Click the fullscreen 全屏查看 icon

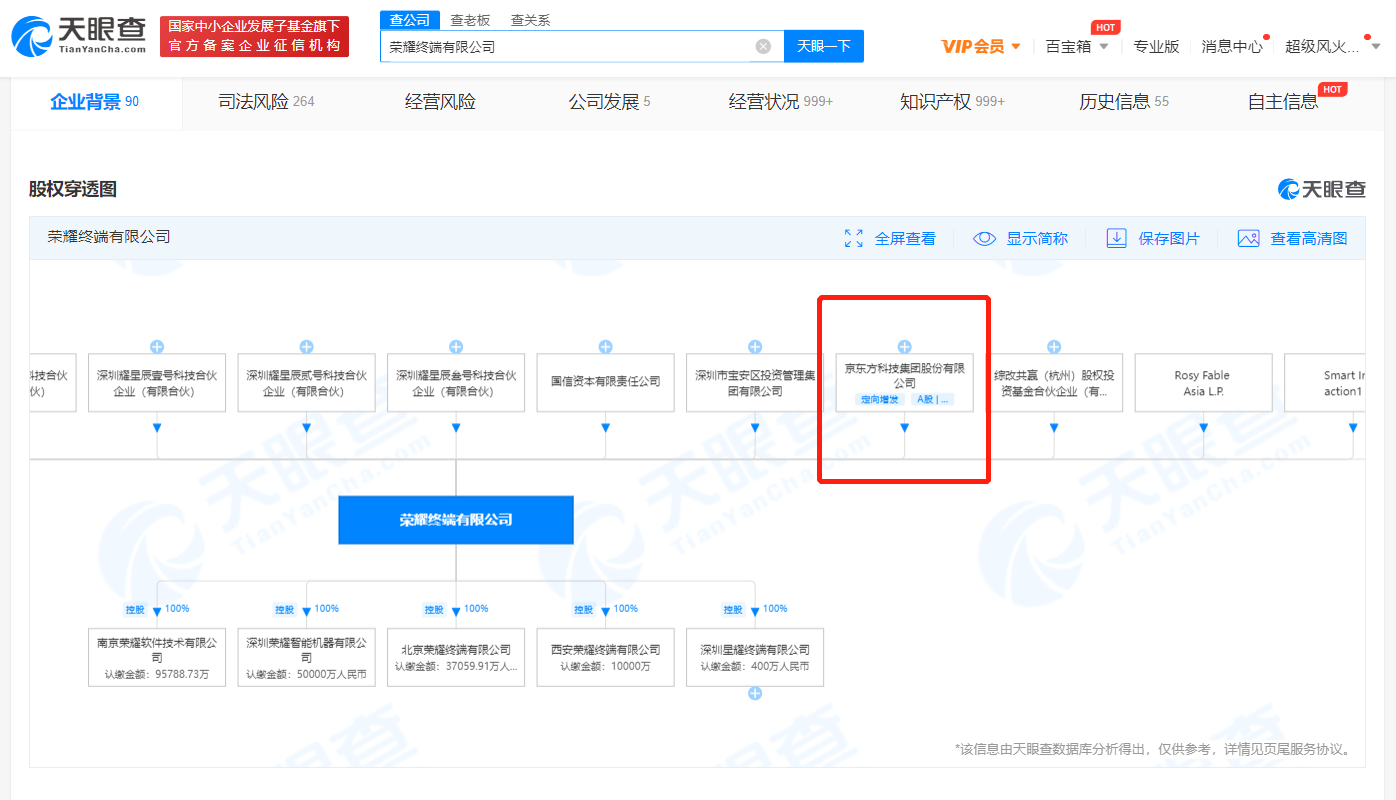(x=853, y=238)
